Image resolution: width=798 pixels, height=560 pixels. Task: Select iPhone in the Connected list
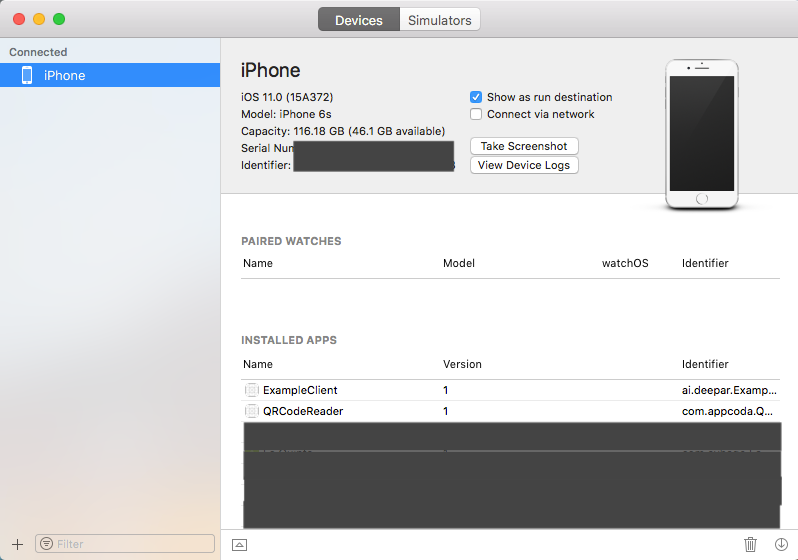coord(110,75)
